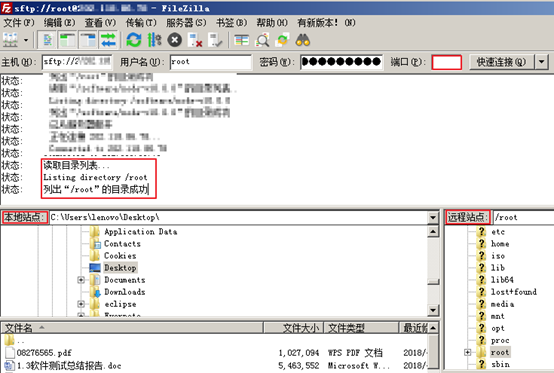The height and width of the screenshot is (373, 554).
Task: Expand the Documents folder tree node
Action: (81, 280)
